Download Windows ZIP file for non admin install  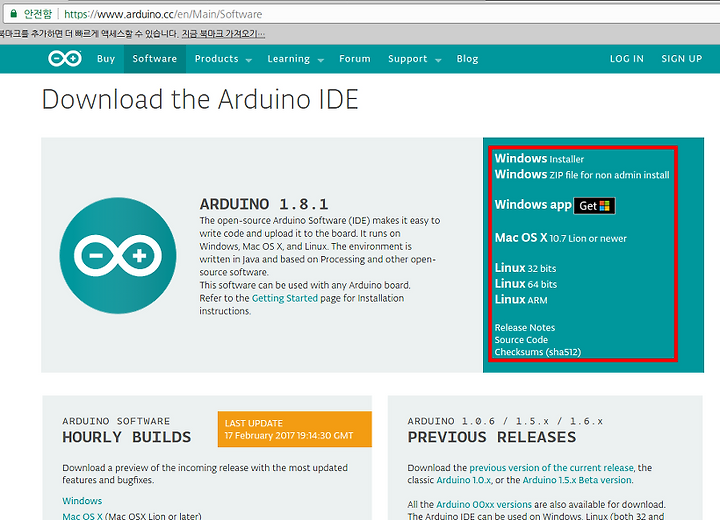(x=582, y=175)
